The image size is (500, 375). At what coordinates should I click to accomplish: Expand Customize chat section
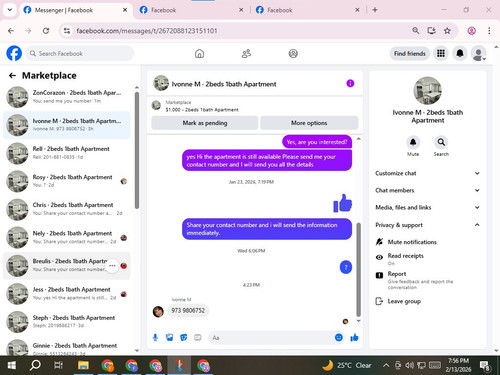click(427, 173)
